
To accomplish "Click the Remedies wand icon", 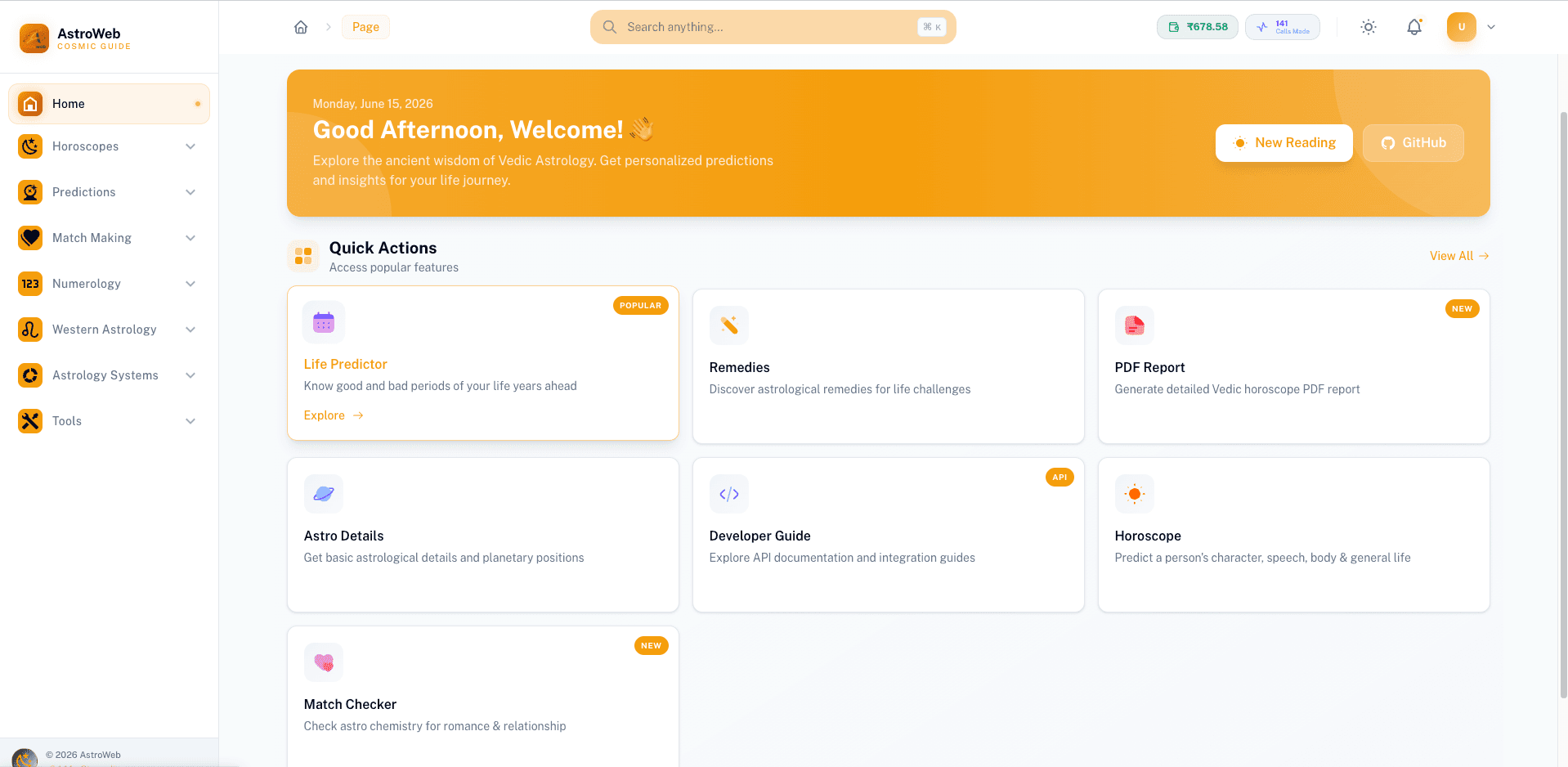I will pos(729,325).
